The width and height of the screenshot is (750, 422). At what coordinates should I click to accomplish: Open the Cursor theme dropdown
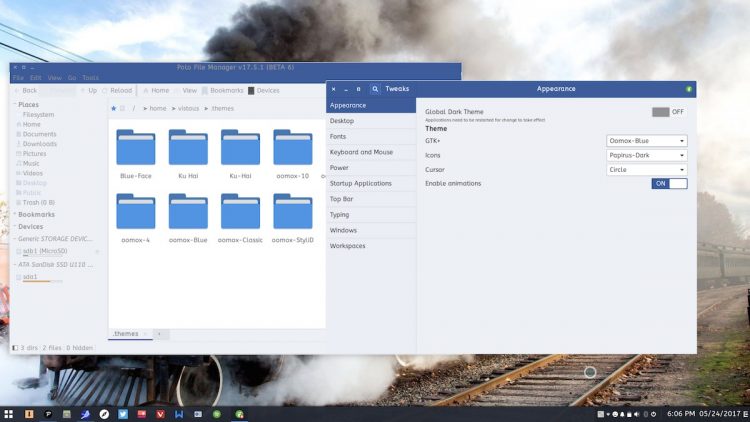tap(647, 169)
